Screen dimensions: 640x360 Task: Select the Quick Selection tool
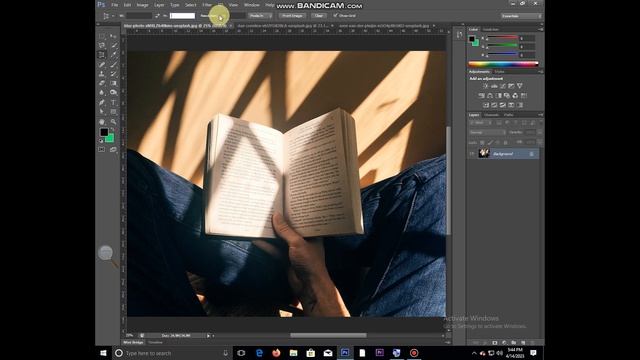click(x=113, y=45)
